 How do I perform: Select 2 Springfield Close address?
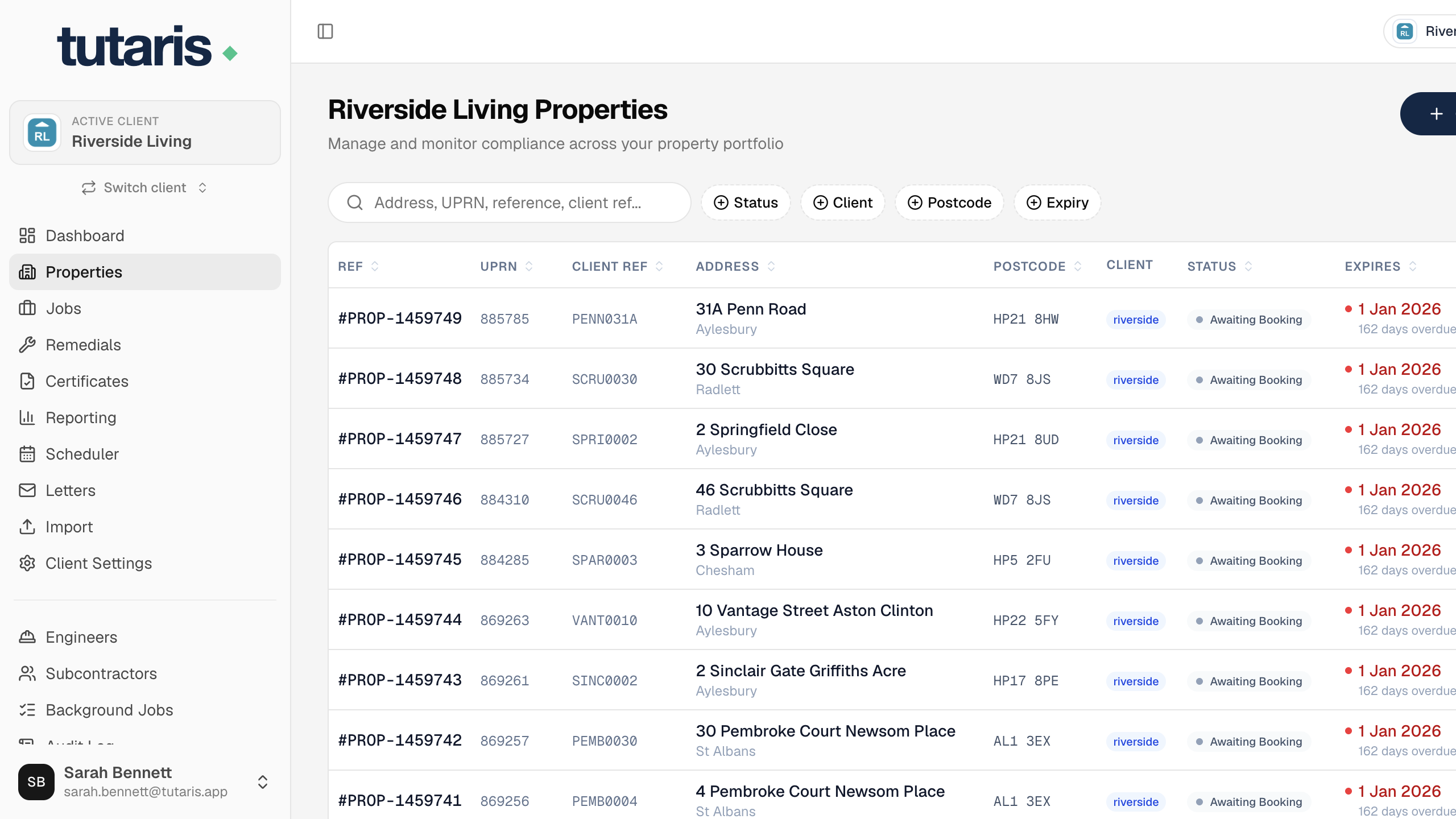click(766, 429)
